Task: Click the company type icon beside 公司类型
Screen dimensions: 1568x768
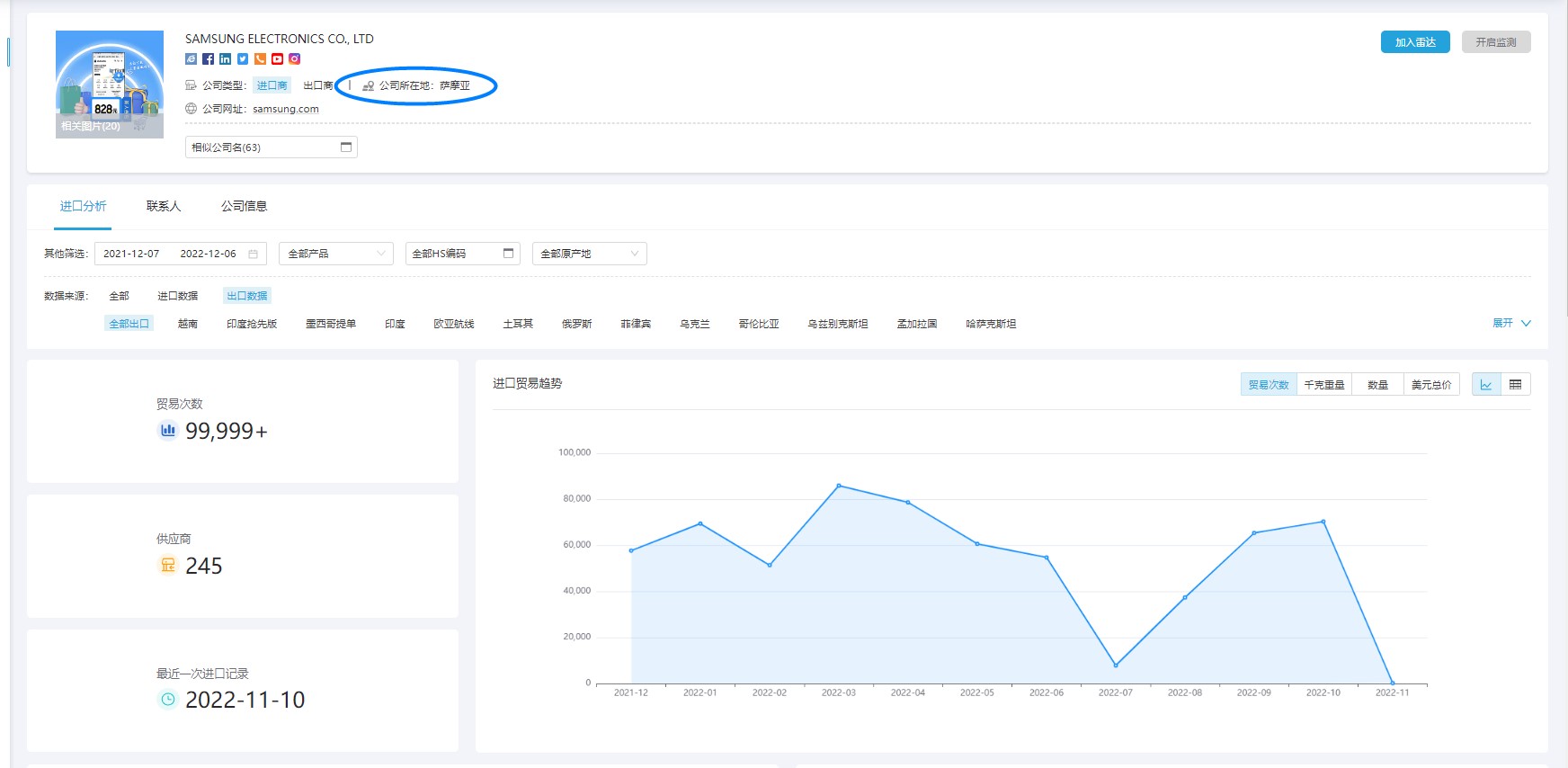Action: (x=191, y=85)
